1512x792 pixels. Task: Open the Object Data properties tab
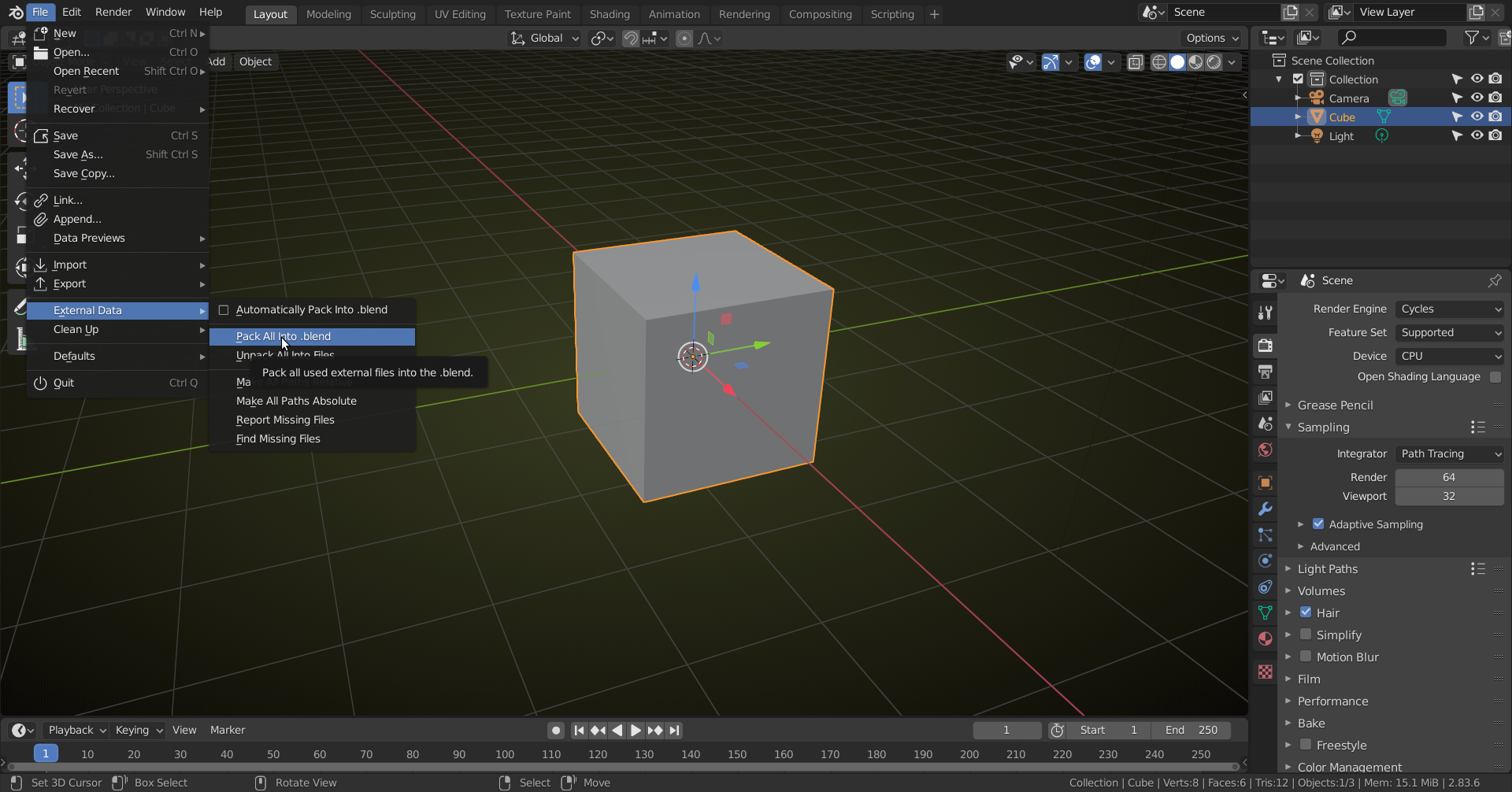tap(1266, 613)
